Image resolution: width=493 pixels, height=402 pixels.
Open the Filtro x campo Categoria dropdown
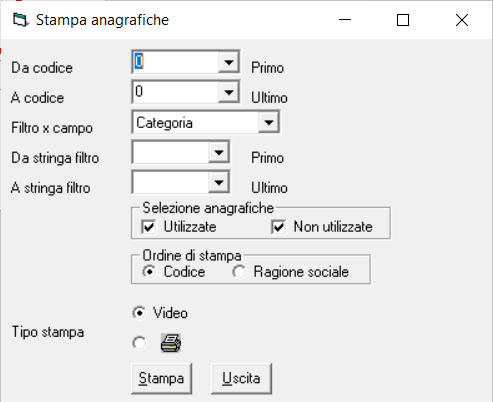(269, 122)
